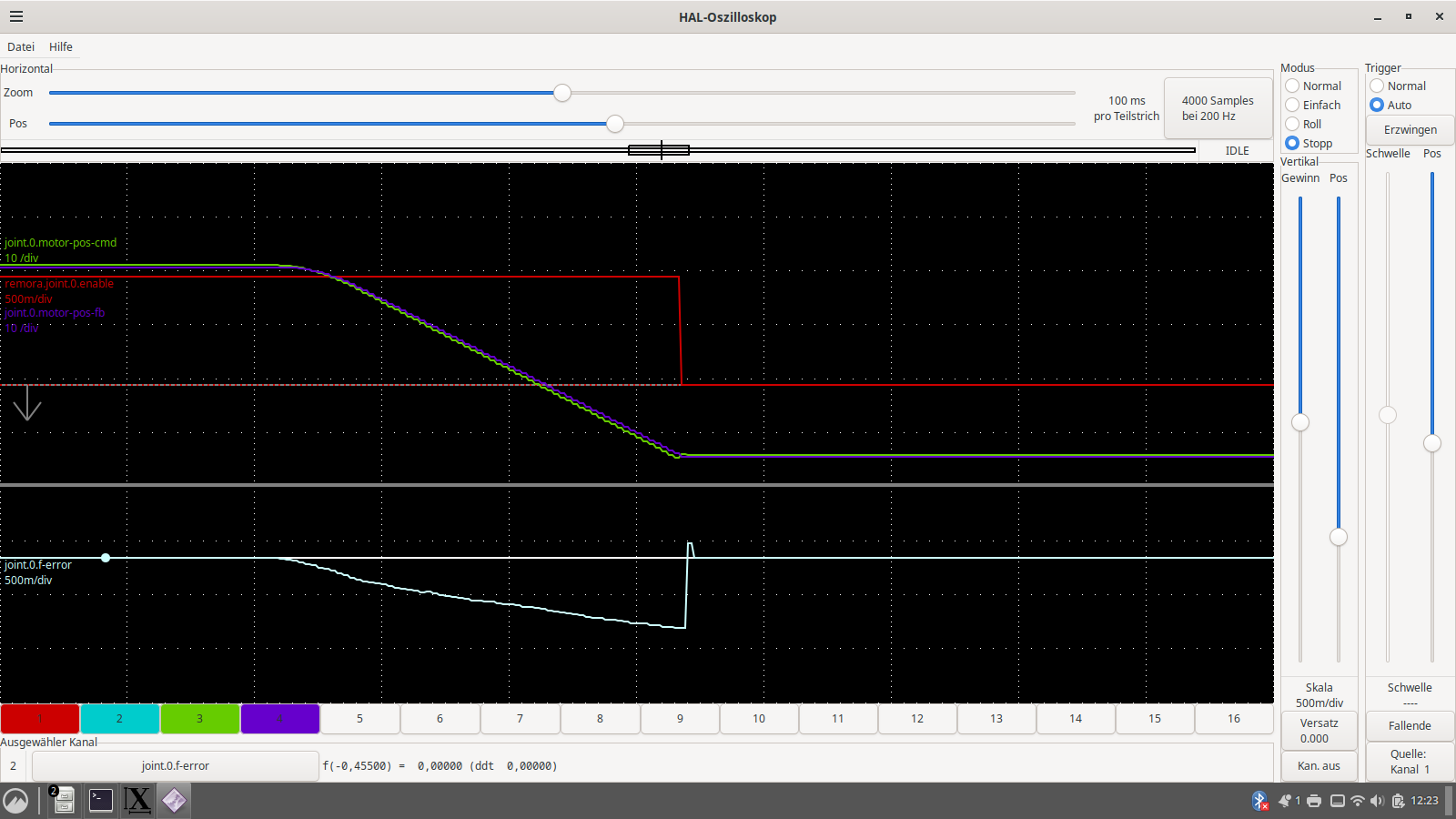Select purple channel 4 button
Screen dimensions: 1456x819
(280, 718)
